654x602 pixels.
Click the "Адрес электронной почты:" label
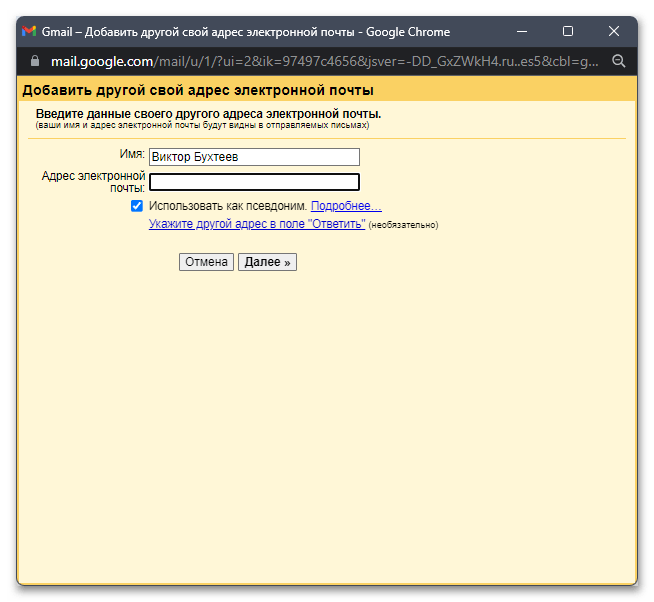[x=93, y=182]
